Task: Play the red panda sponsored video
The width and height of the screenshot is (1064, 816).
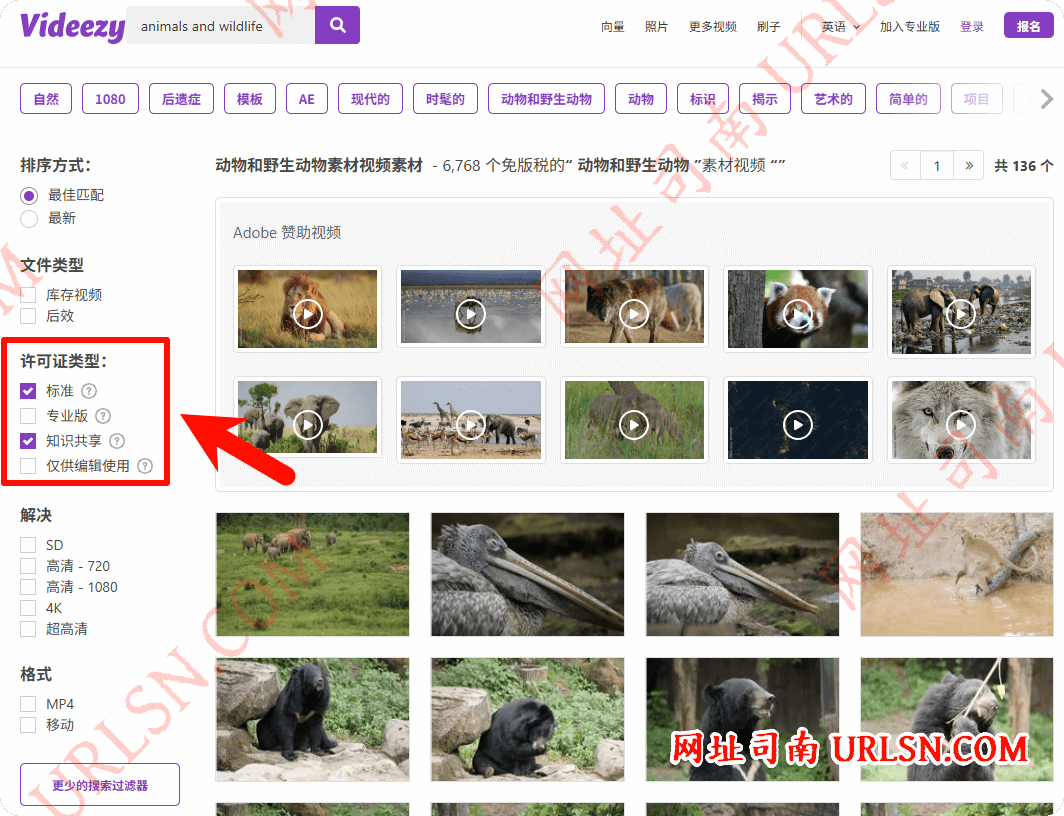Action: coord(797,315)
